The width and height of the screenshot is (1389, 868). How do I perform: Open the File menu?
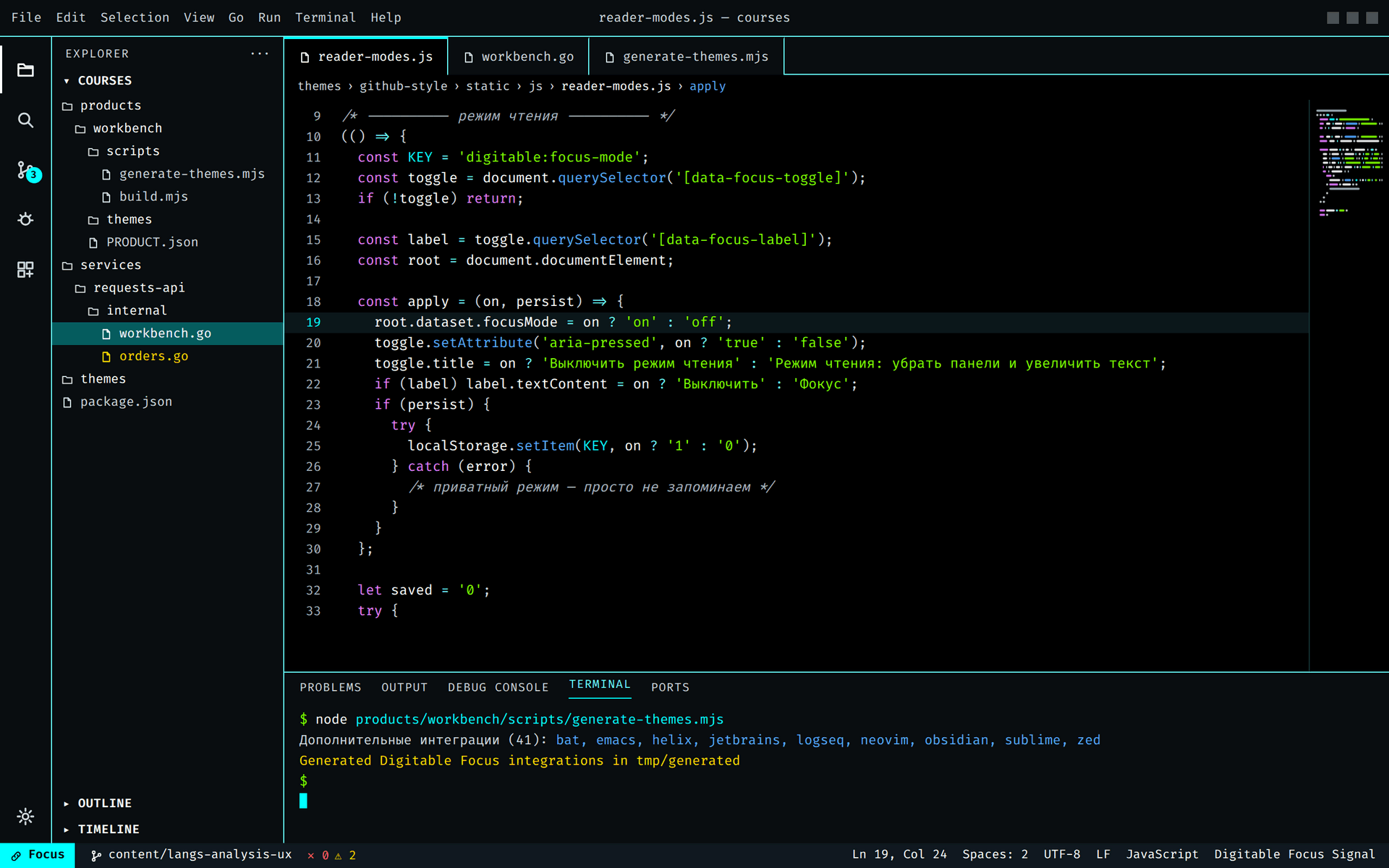(x=26, y=17)
